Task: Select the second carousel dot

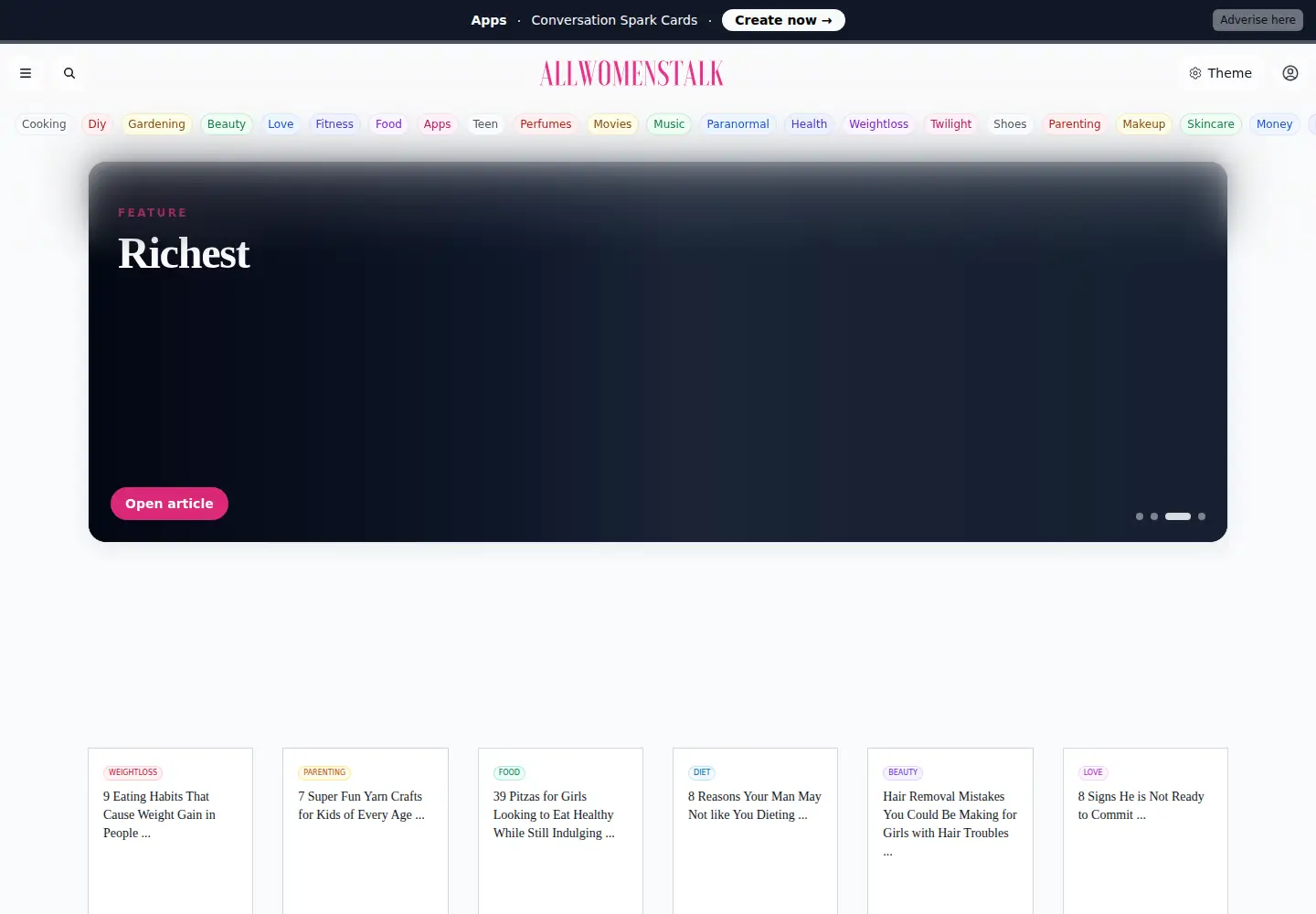Action: click(x=1154, y=516)
